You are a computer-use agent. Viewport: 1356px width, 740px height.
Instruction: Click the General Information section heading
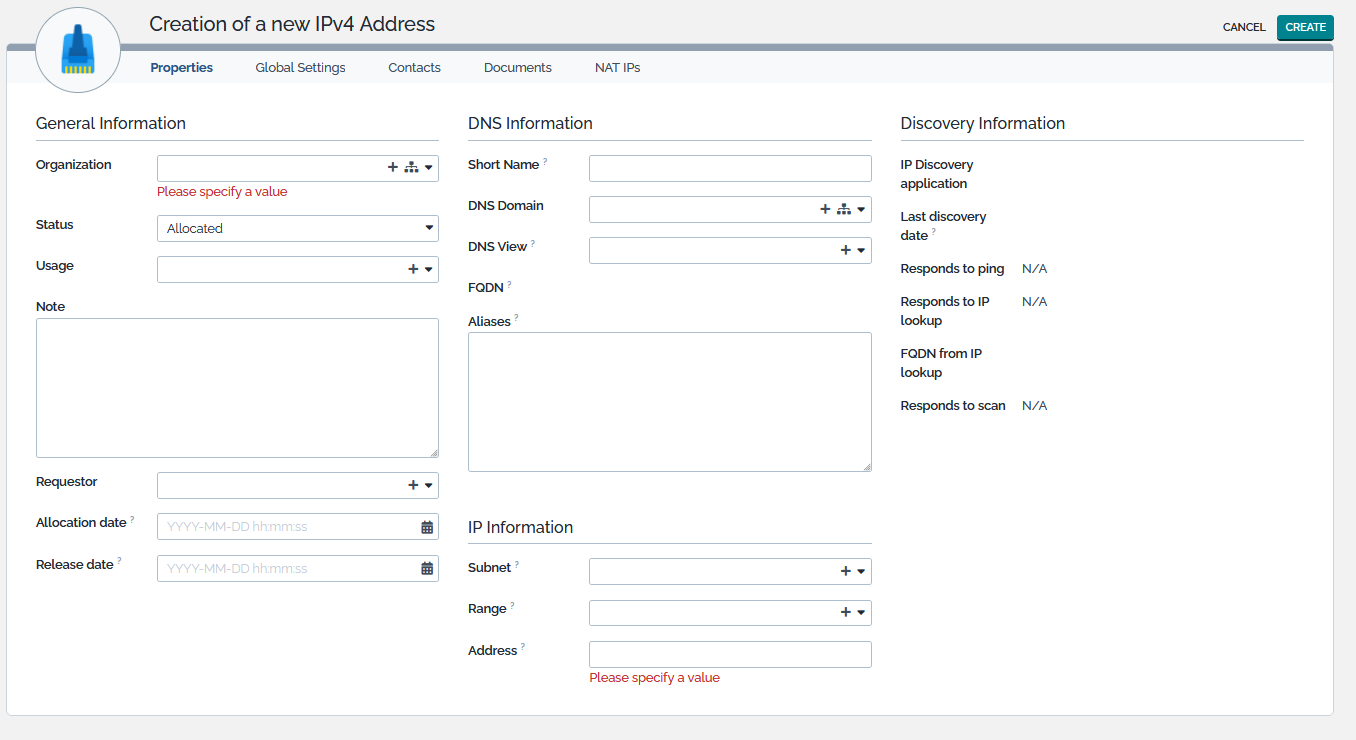point(111,123)
